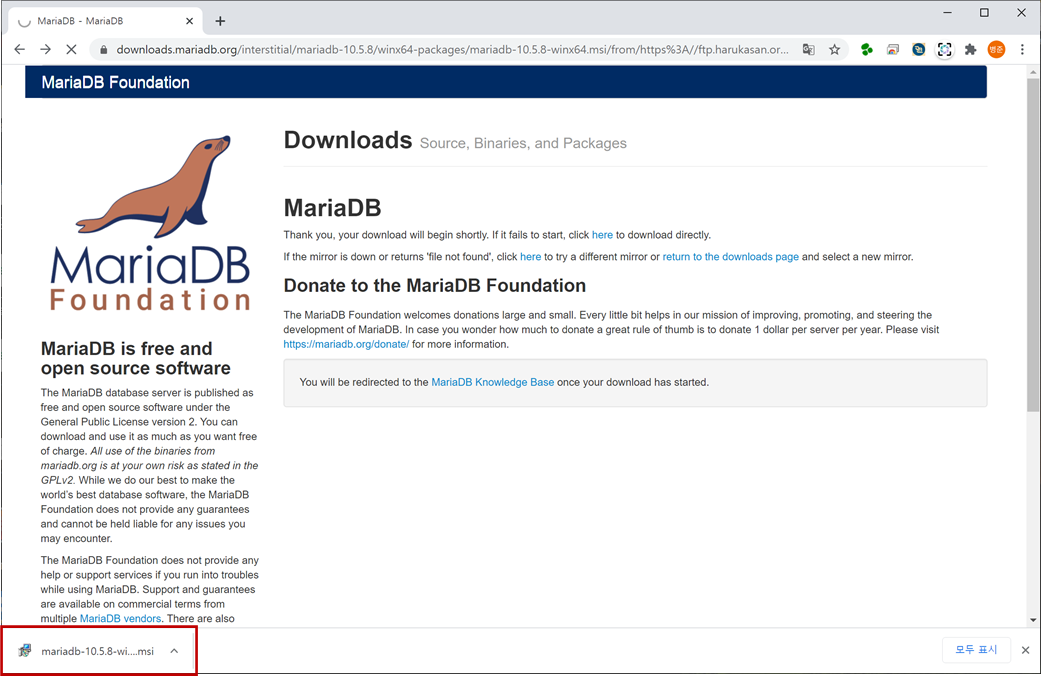Open MariaDB Knowledge Base link

493,382
